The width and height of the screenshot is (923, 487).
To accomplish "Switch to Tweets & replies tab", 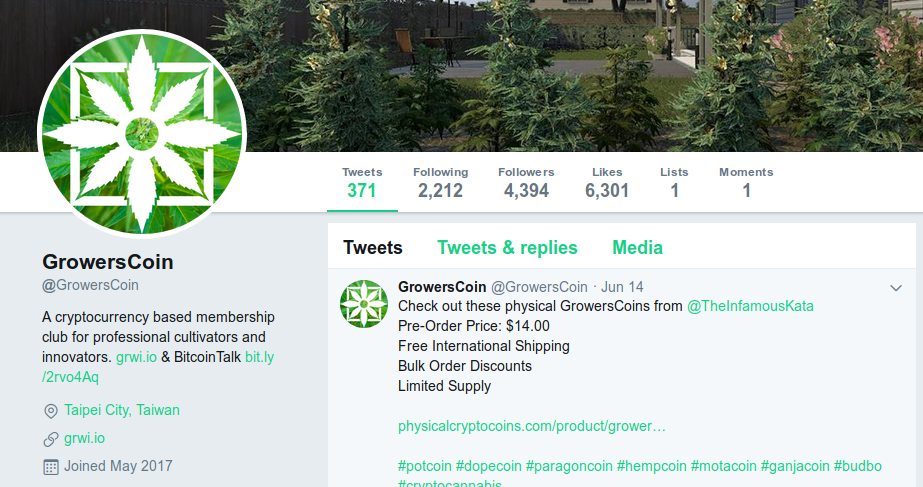I will tap(507, 248).
